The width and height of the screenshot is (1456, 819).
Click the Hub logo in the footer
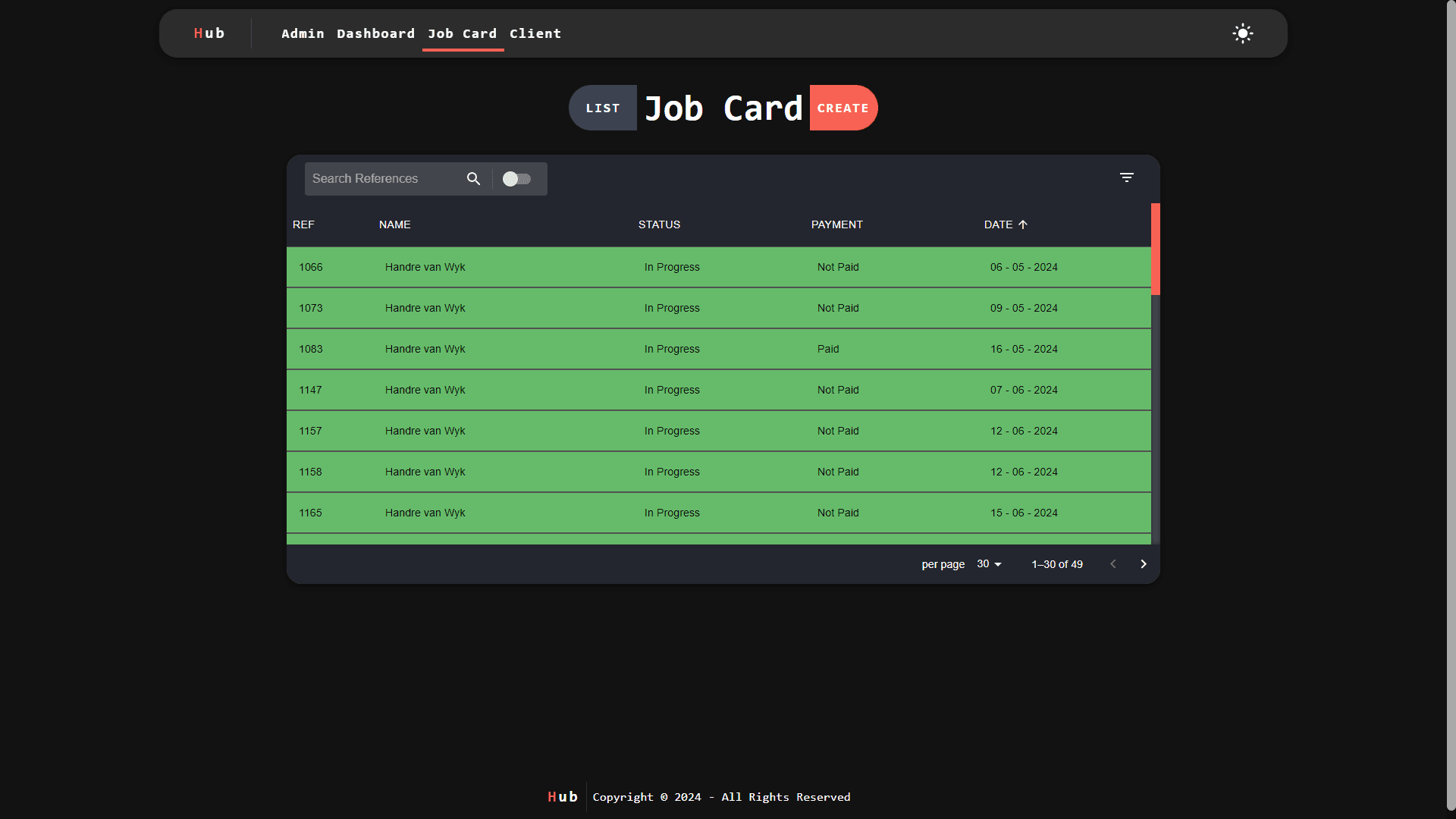562,796
